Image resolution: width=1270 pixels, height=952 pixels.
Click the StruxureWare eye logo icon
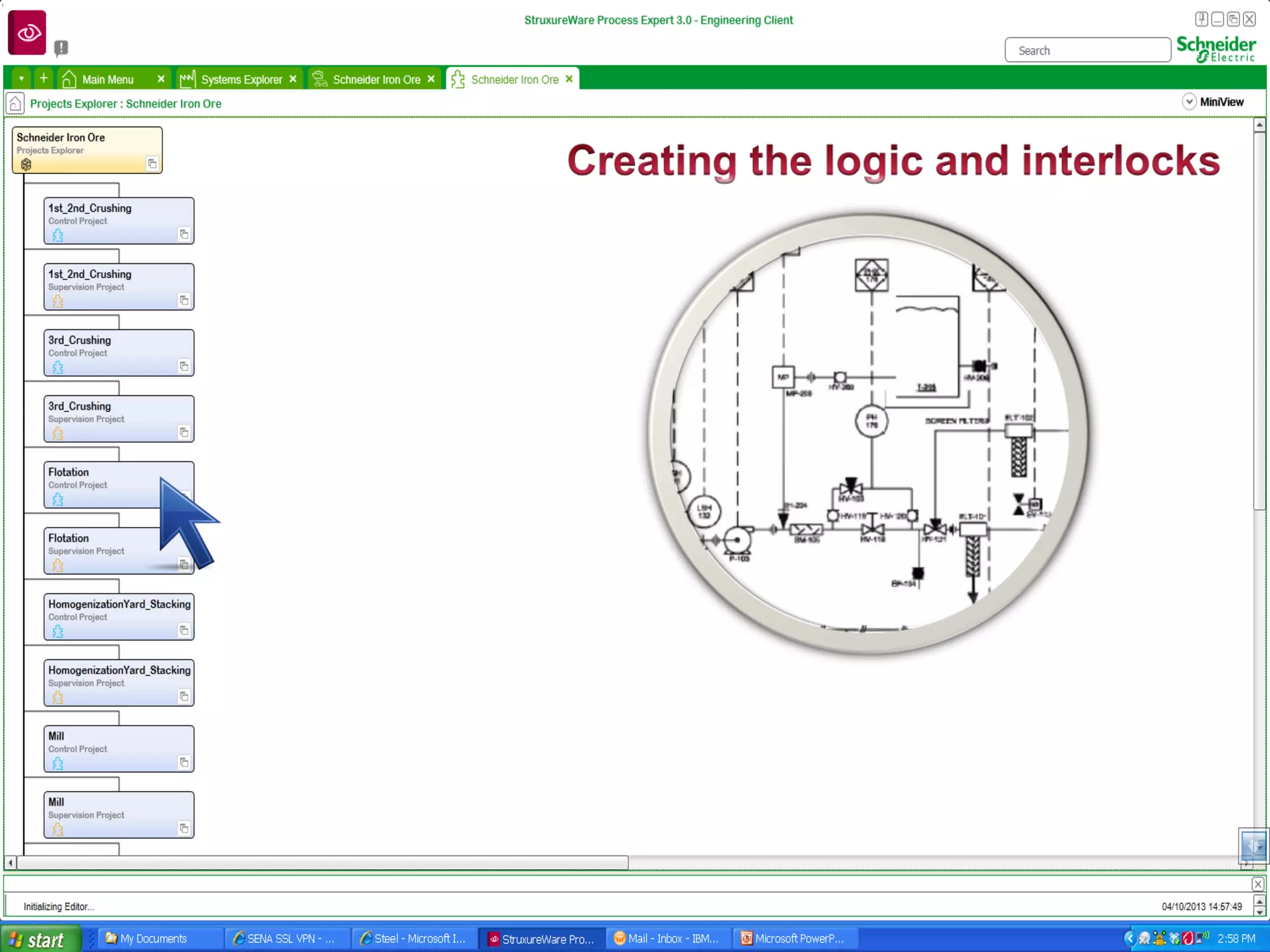[27, 32]
